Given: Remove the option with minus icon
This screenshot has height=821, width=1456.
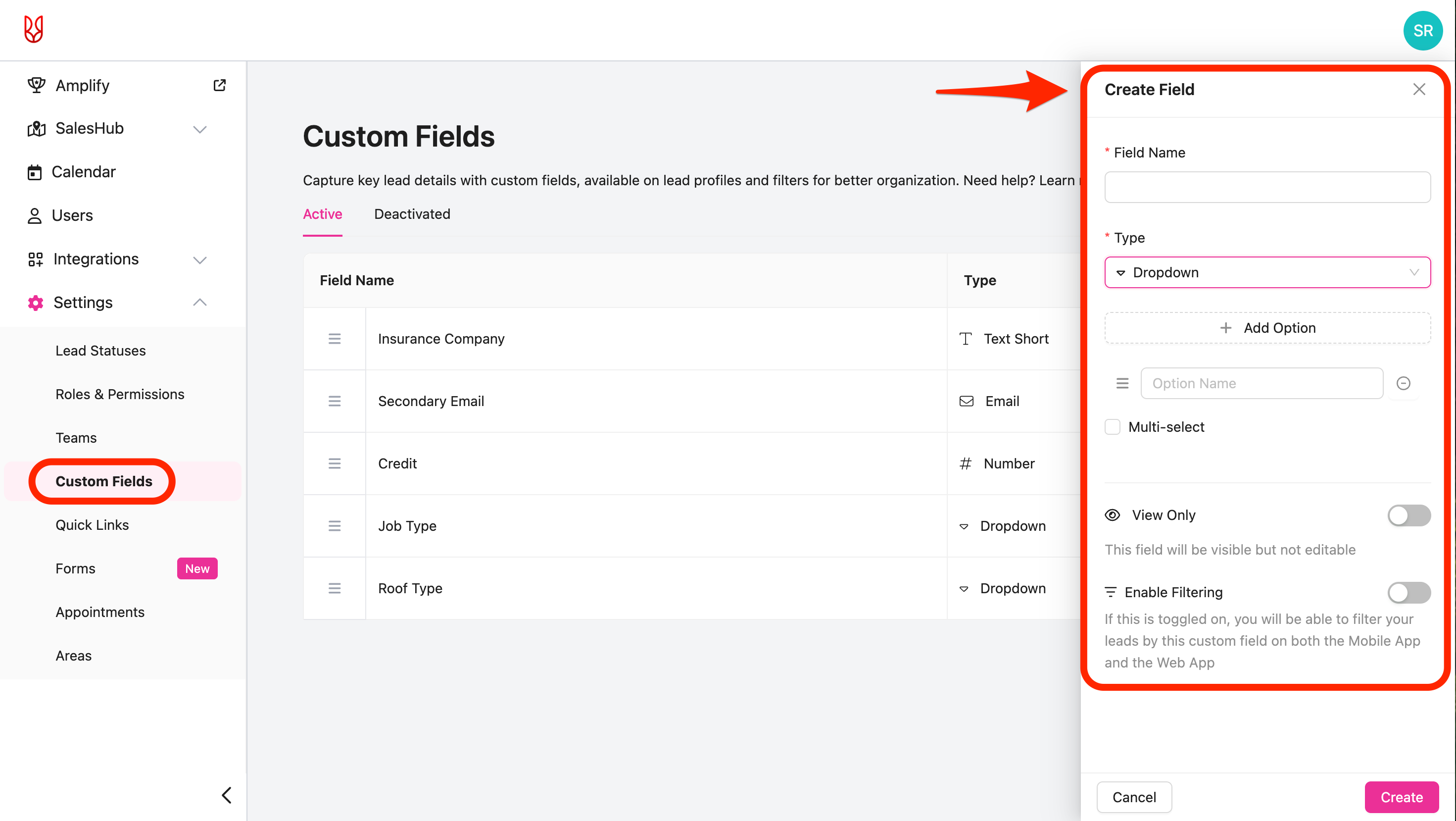Looking at the screenshot, I should pyautogui.click(x=1403, y=383).
